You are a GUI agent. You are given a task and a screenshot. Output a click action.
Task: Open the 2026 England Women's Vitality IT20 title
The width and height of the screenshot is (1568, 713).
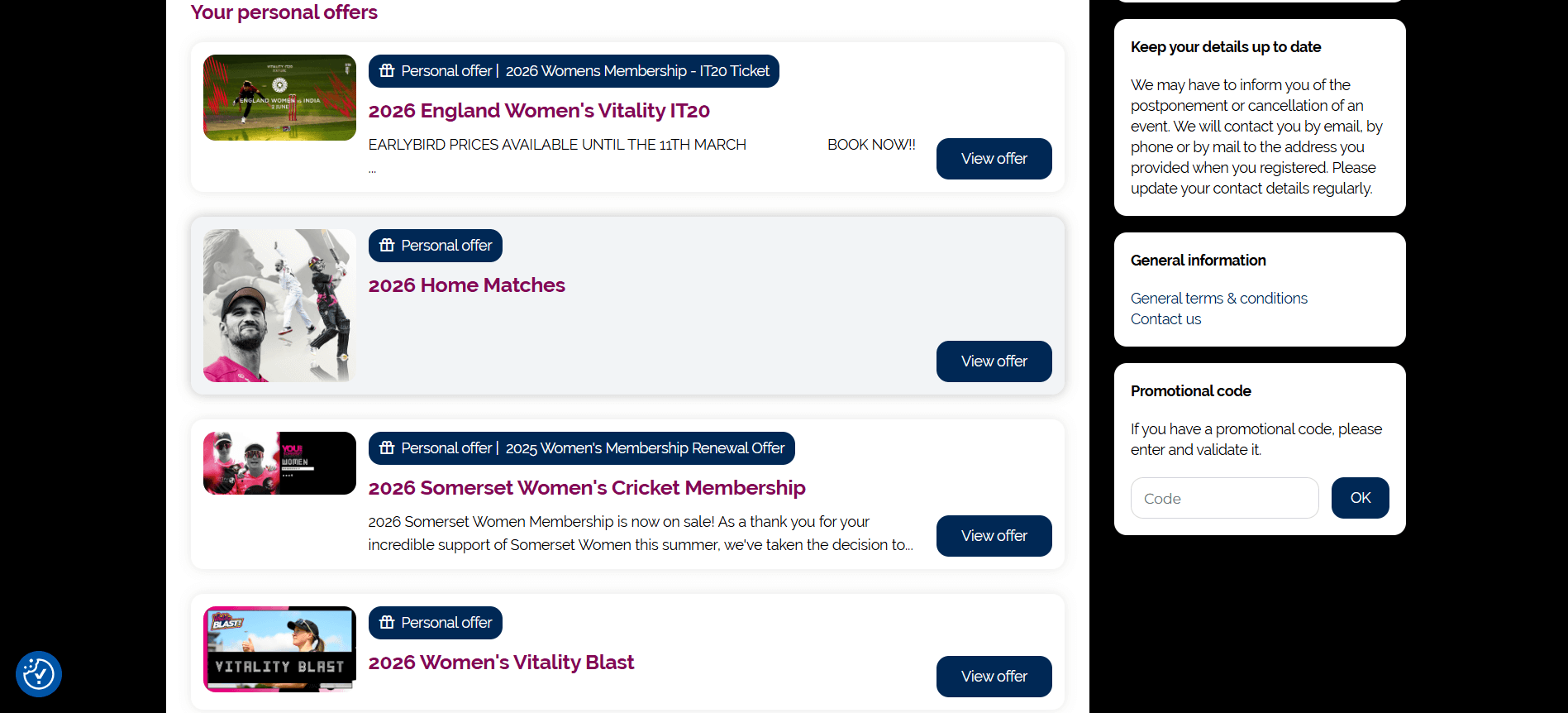(539, 111)
